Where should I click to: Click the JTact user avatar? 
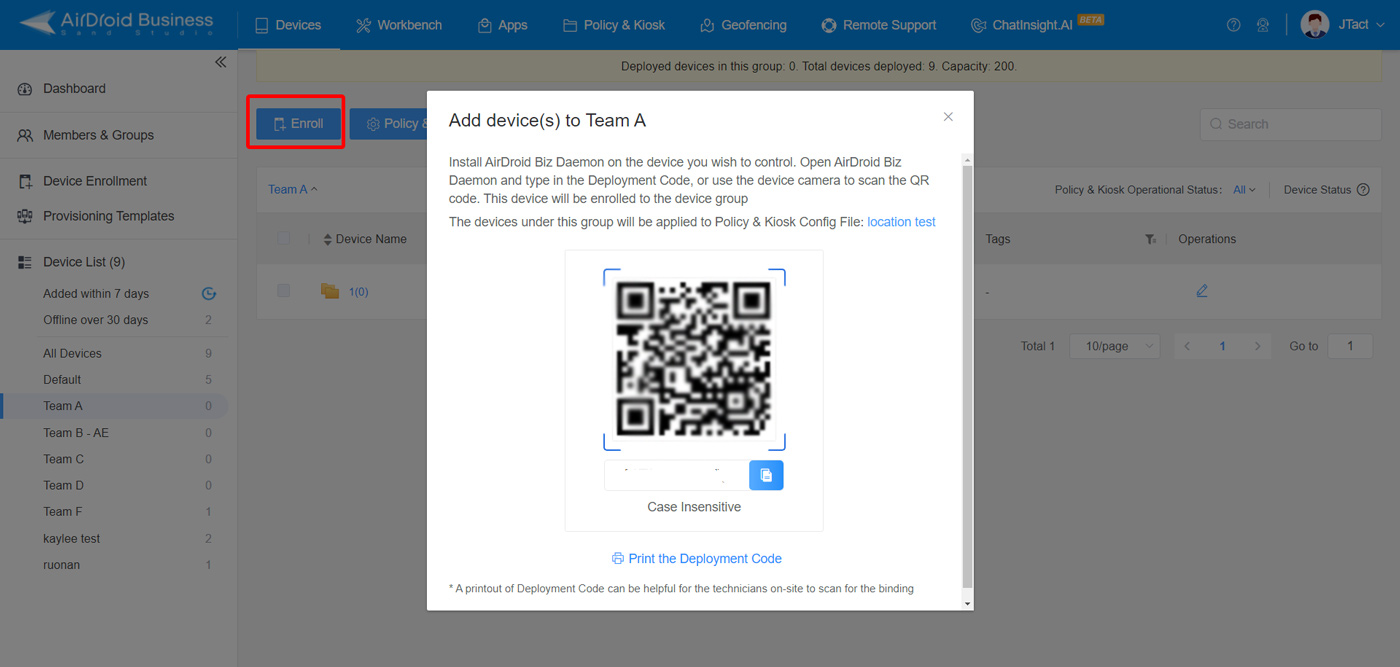click(1314, 24)
